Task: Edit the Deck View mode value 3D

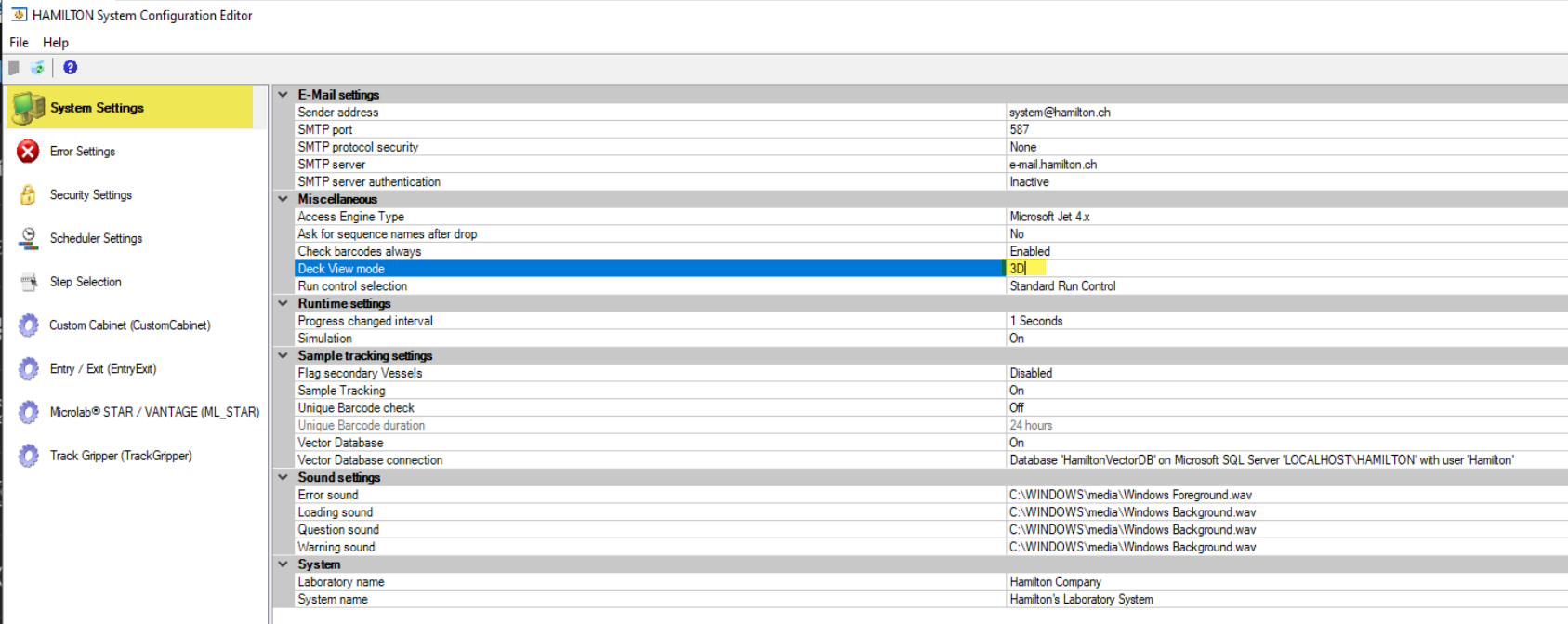Action: click(x=1286, y=269)
